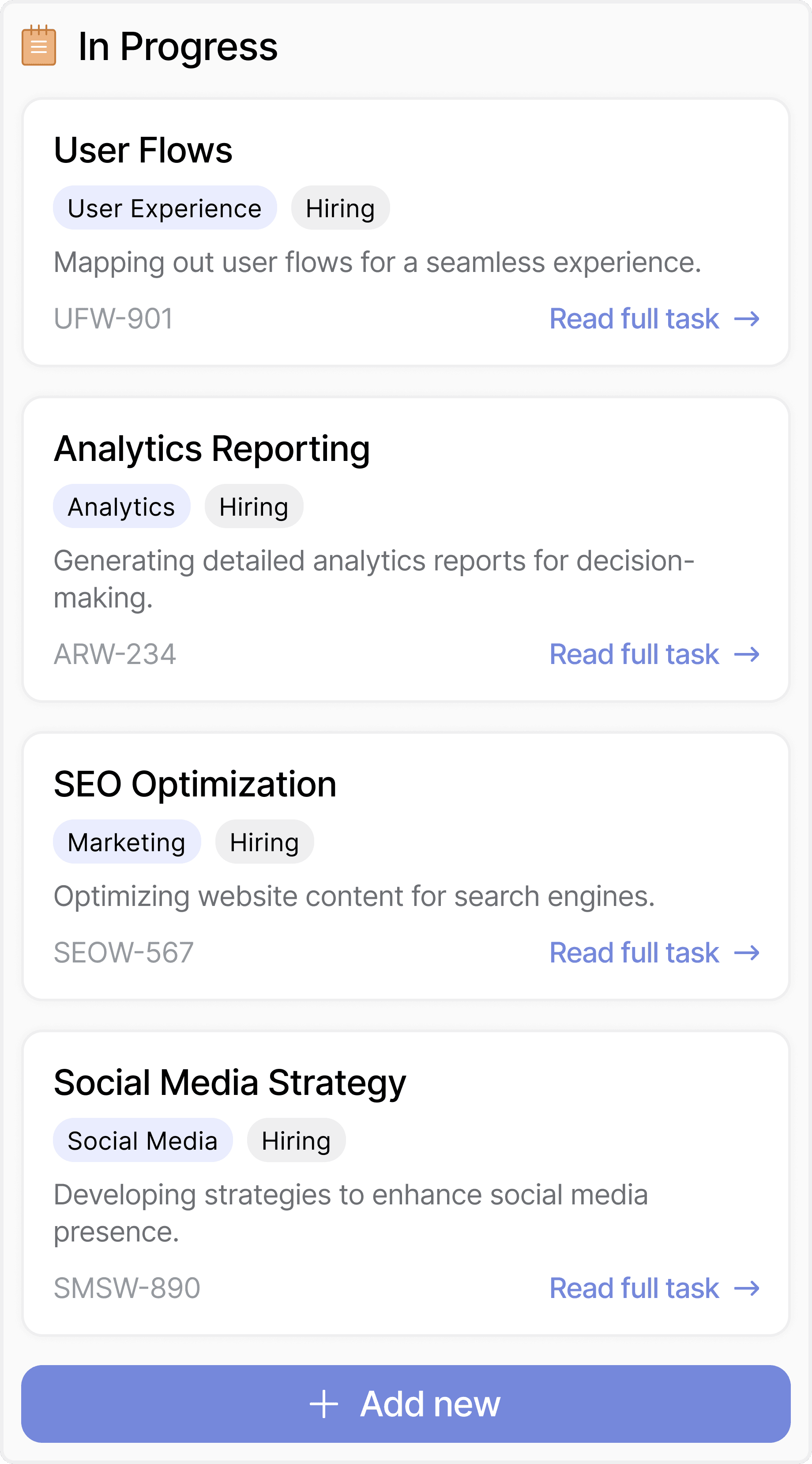Click arrow icon on User Flows card

coord(746,319)
